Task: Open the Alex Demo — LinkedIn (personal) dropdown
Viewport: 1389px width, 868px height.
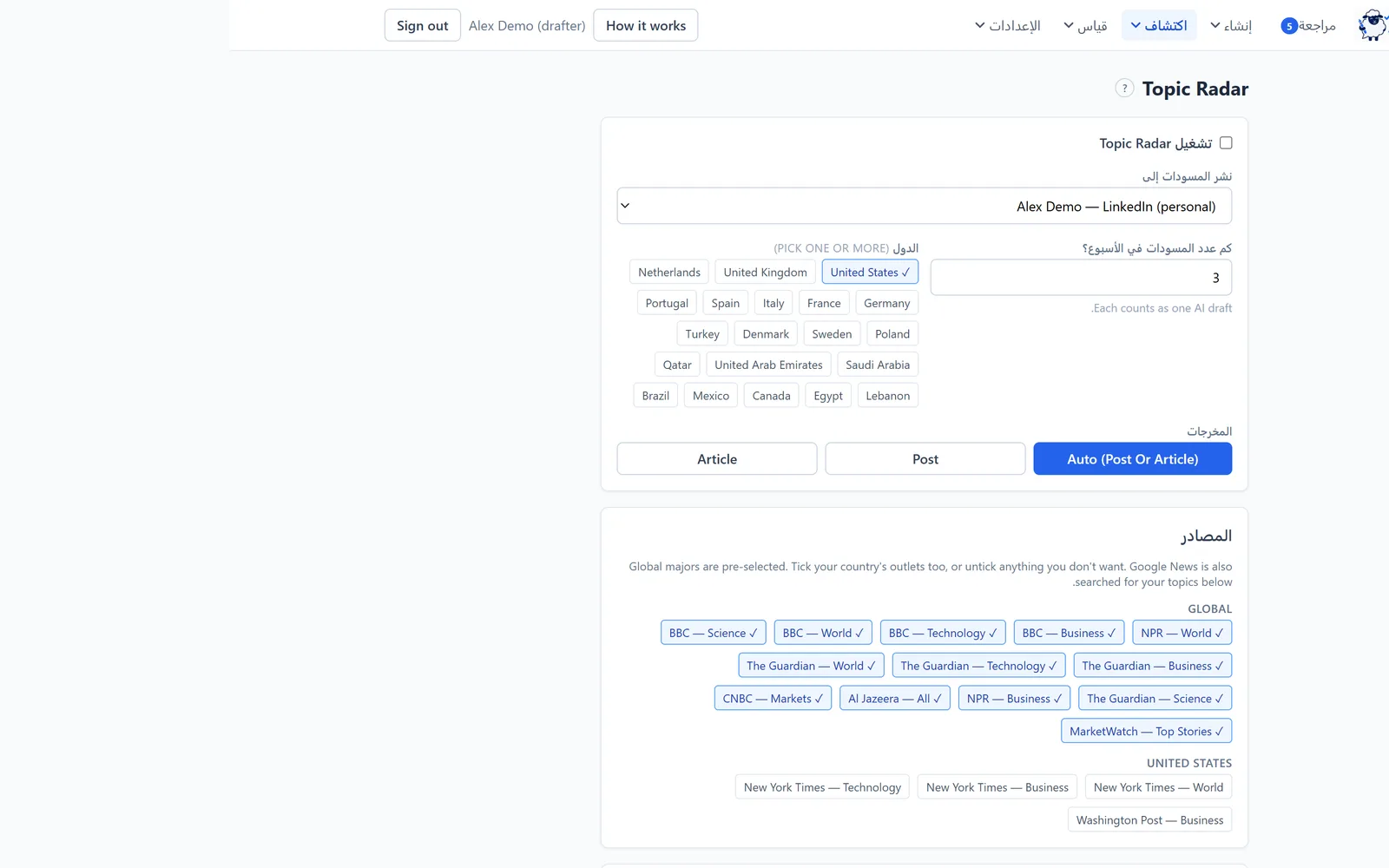Action: click(925, 207)
